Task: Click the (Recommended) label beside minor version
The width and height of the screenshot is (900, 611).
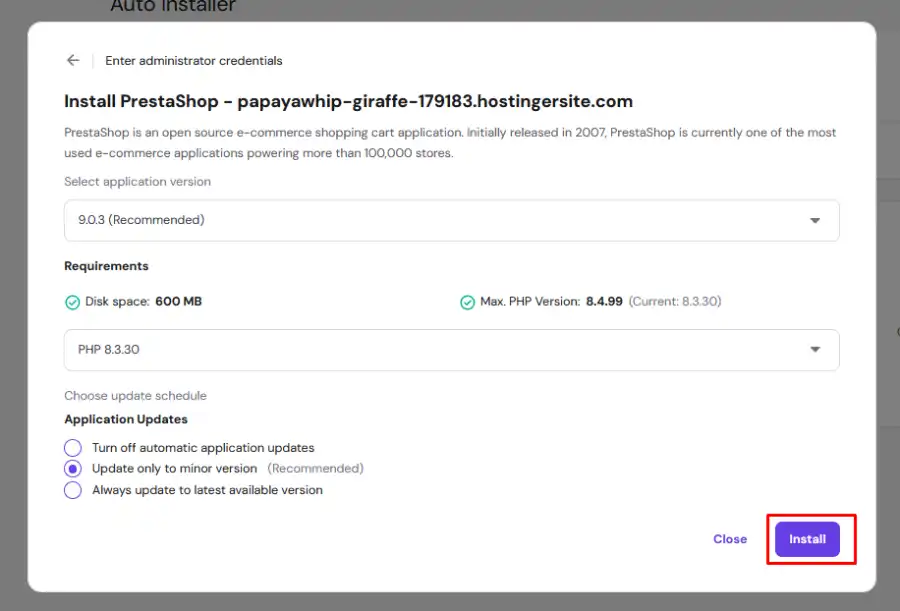Action: pyautogui.click(x=315, y=469)
